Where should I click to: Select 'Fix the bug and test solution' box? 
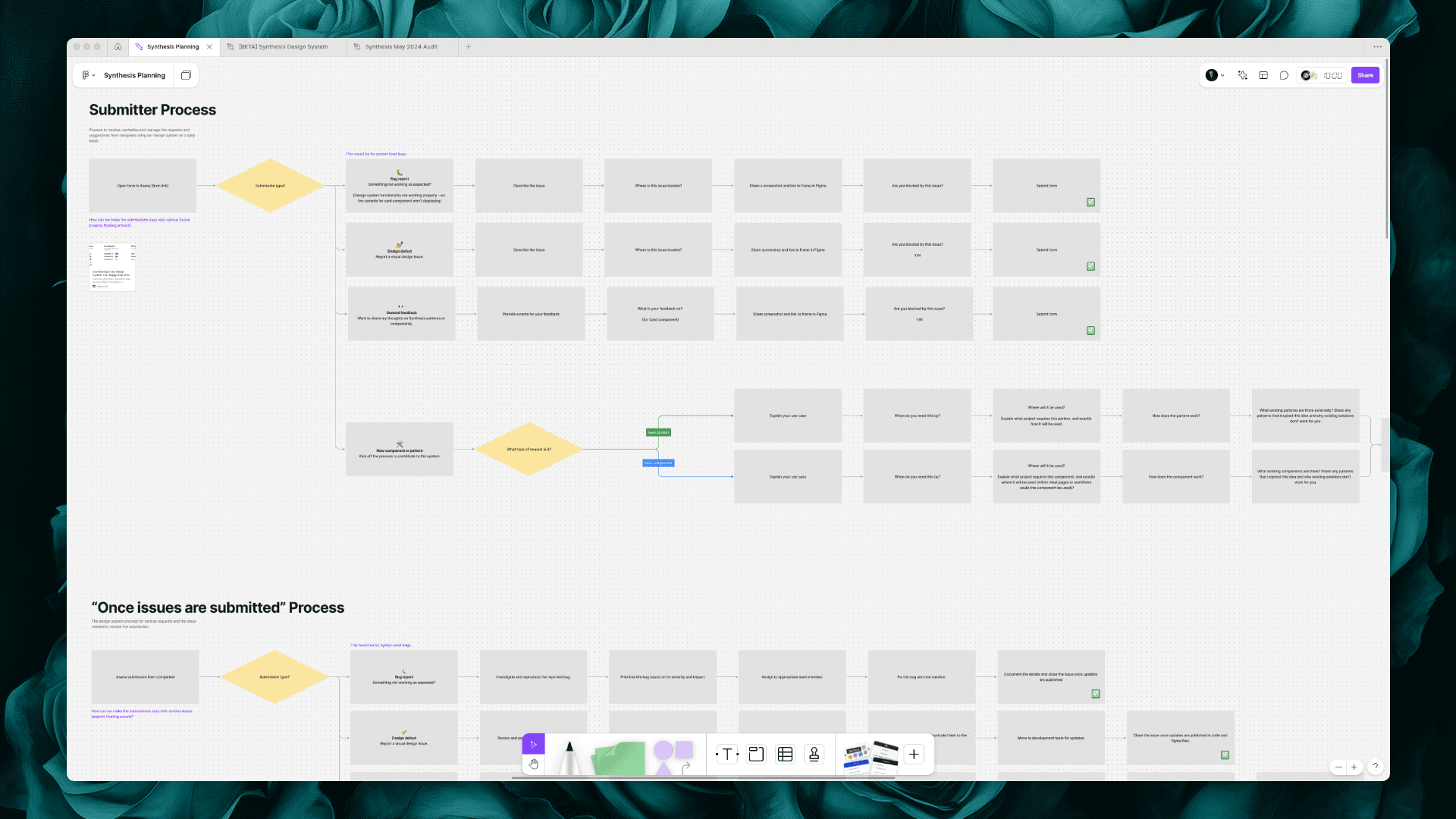pyautogui.click(x=921, y=677)
